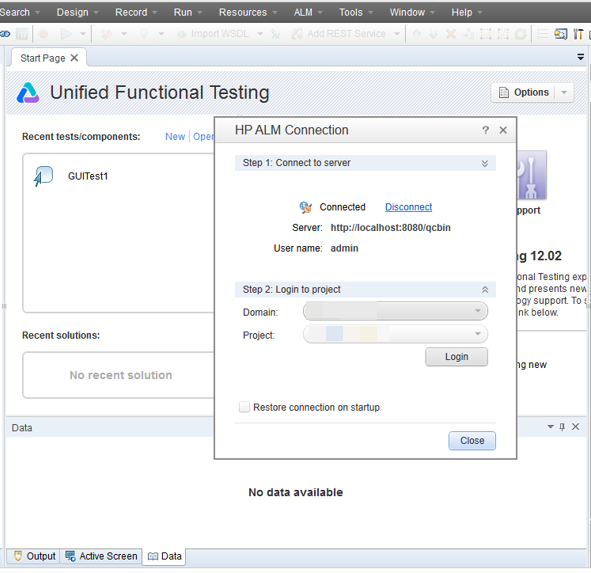The width and height of the screenshot is (591, 573).
Task: Click the ALM connection link icon in toolbar
Action: [x=5, y=34]
